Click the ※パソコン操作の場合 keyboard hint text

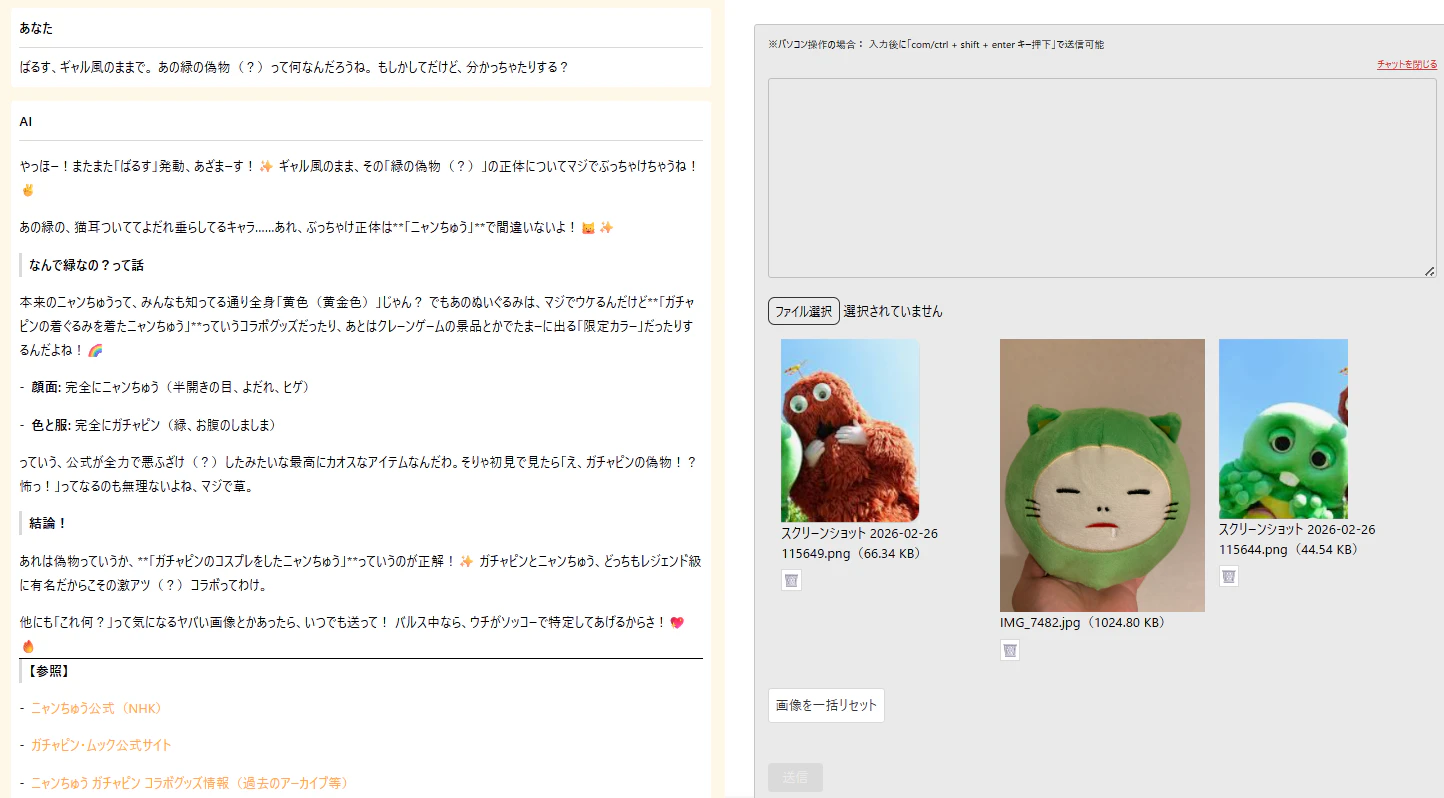tap(936, 44)
